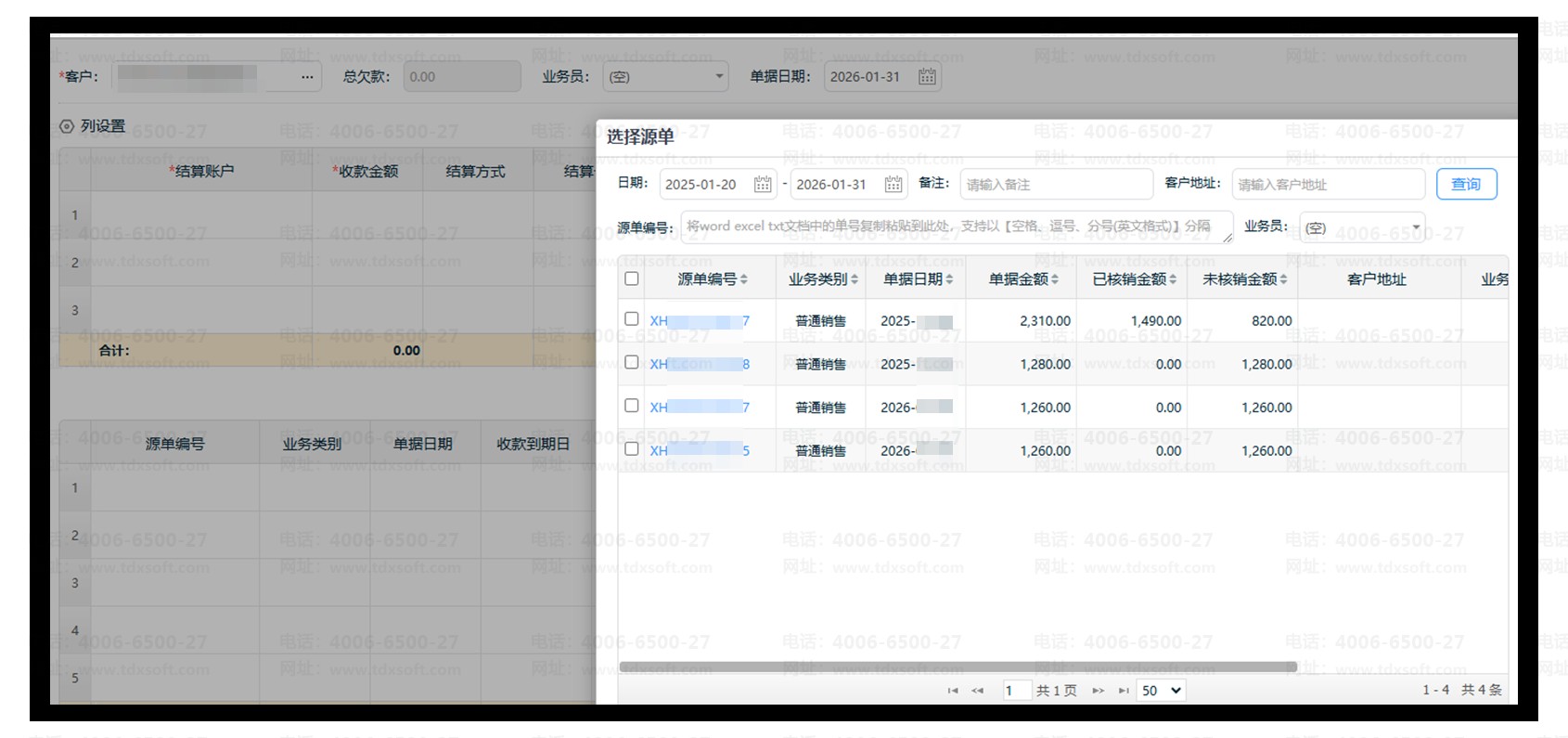Open the start date calendar picker in dialog
Screen dimensions: 1568x738
tap(762, 185)
